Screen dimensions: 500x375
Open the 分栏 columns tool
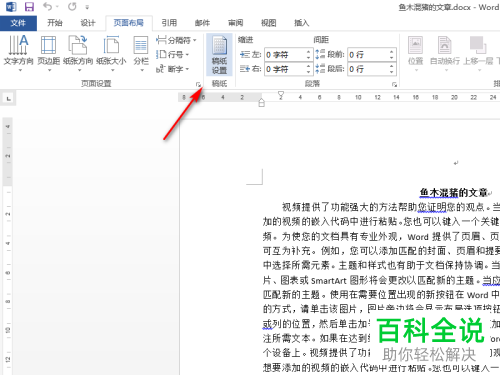click(x=141, y=53)
